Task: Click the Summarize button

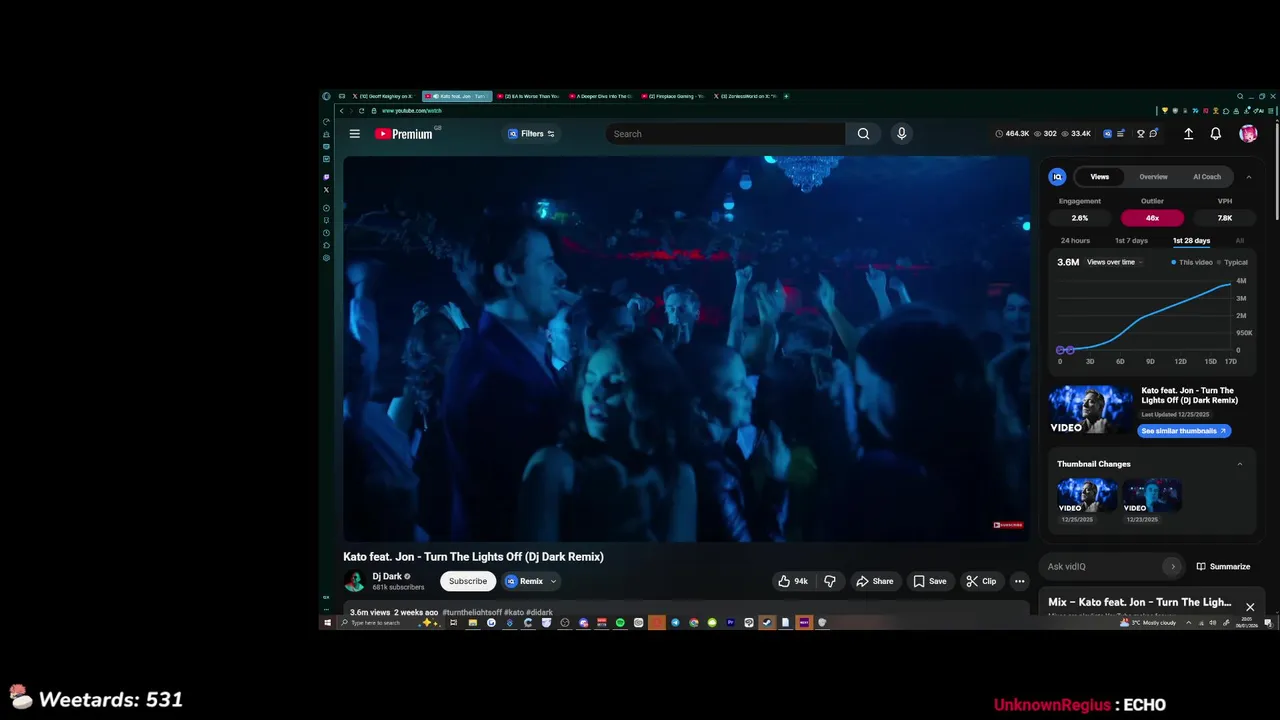Action: (1223, 567)
